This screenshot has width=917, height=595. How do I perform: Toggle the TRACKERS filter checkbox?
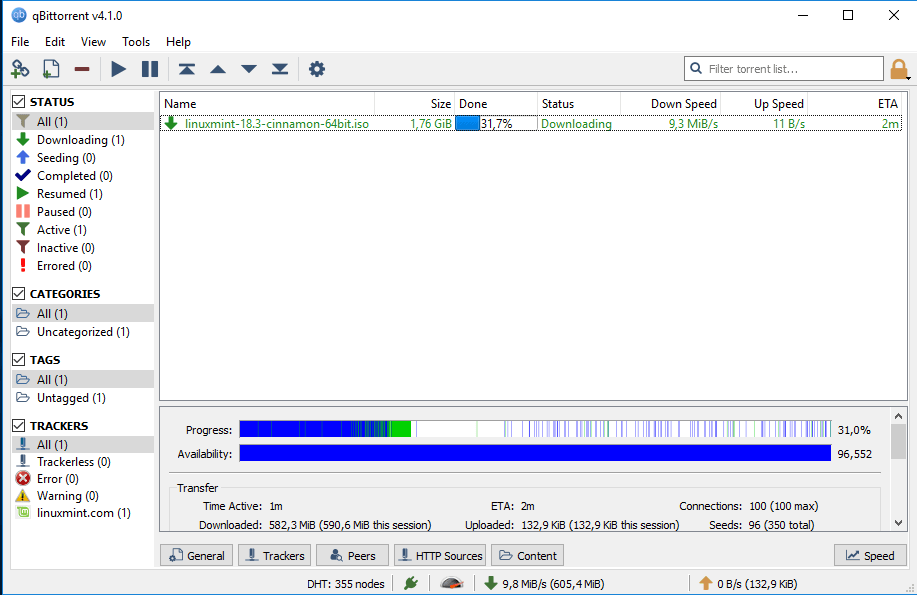point(19,425)
